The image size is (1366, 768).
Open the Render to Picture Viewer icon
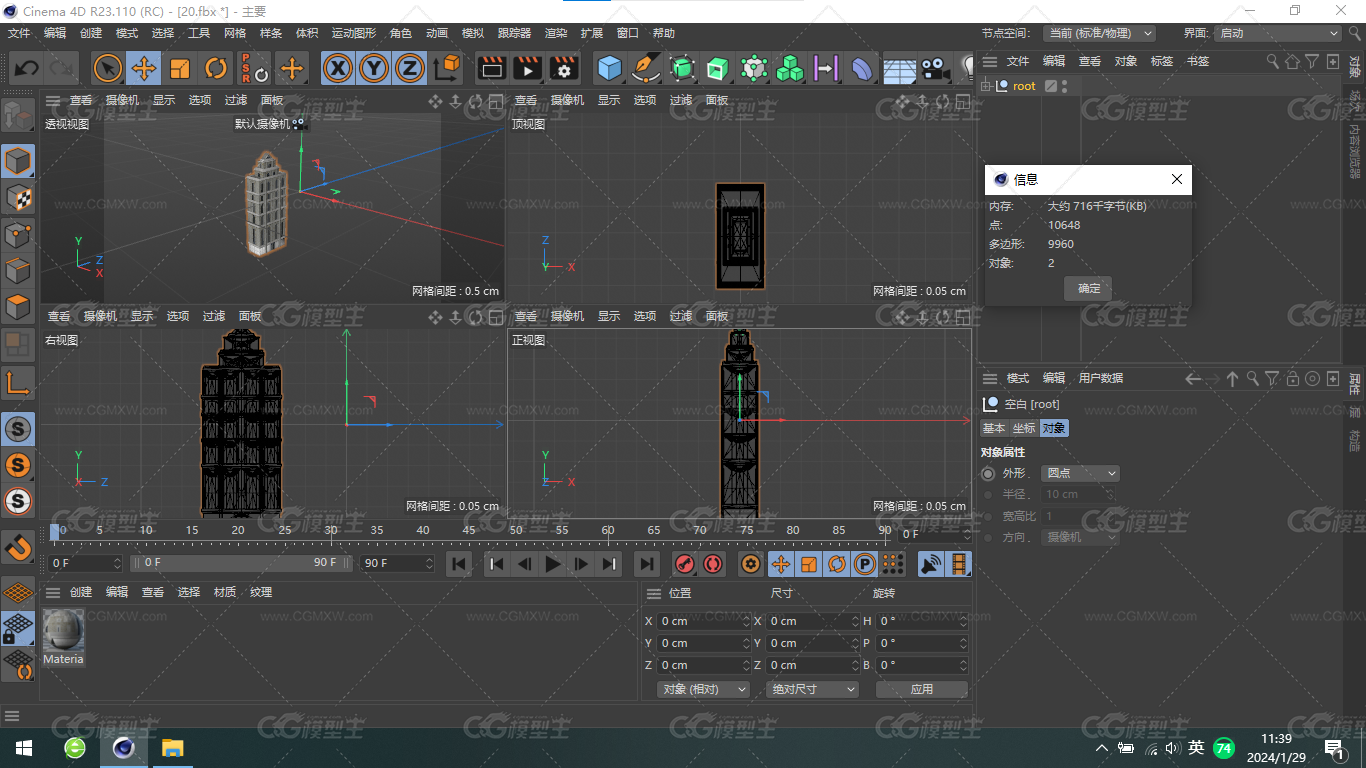tap(527, 68)
